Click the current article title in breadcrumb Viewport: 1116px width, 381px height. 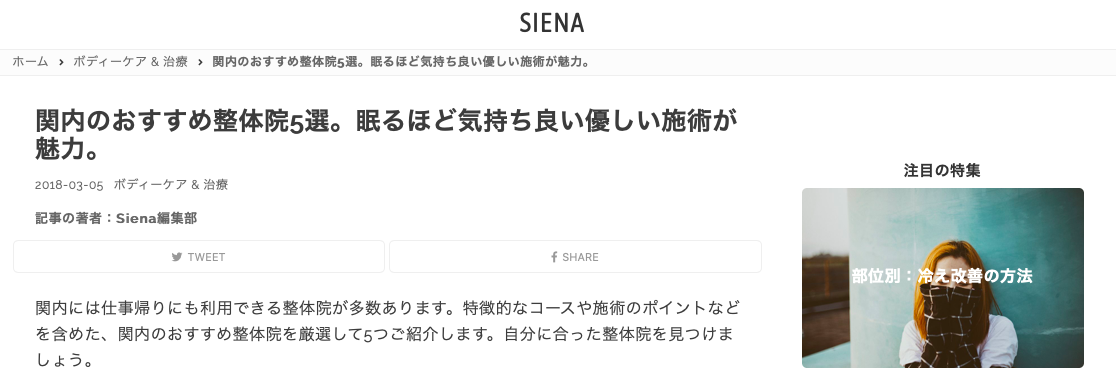402,62
